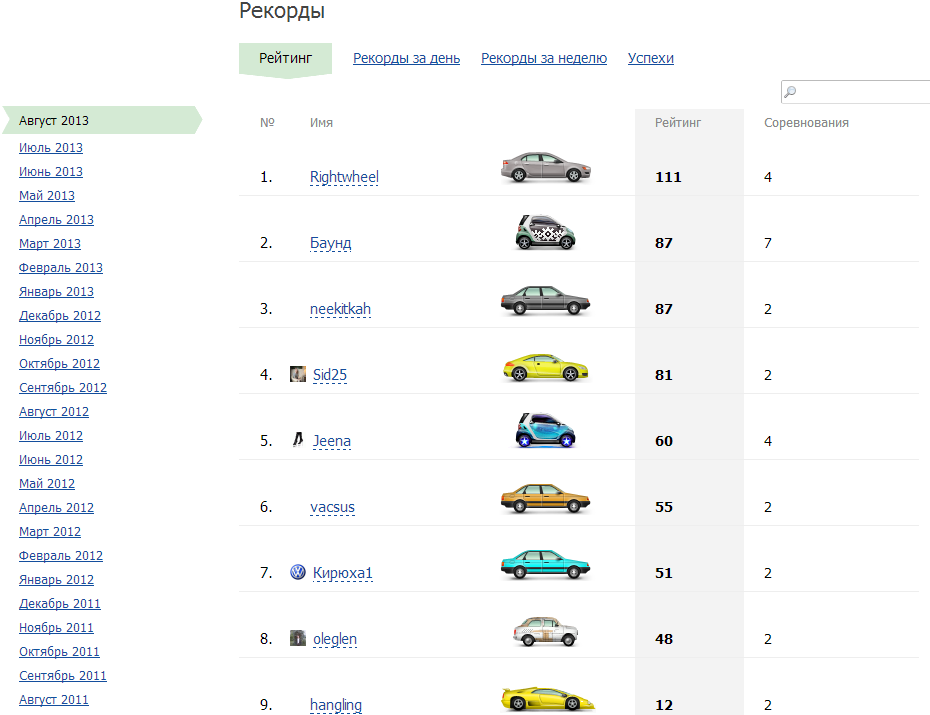930x715 pixels.
Task: Click the Соревнования column header
Action: click(806, 123)
